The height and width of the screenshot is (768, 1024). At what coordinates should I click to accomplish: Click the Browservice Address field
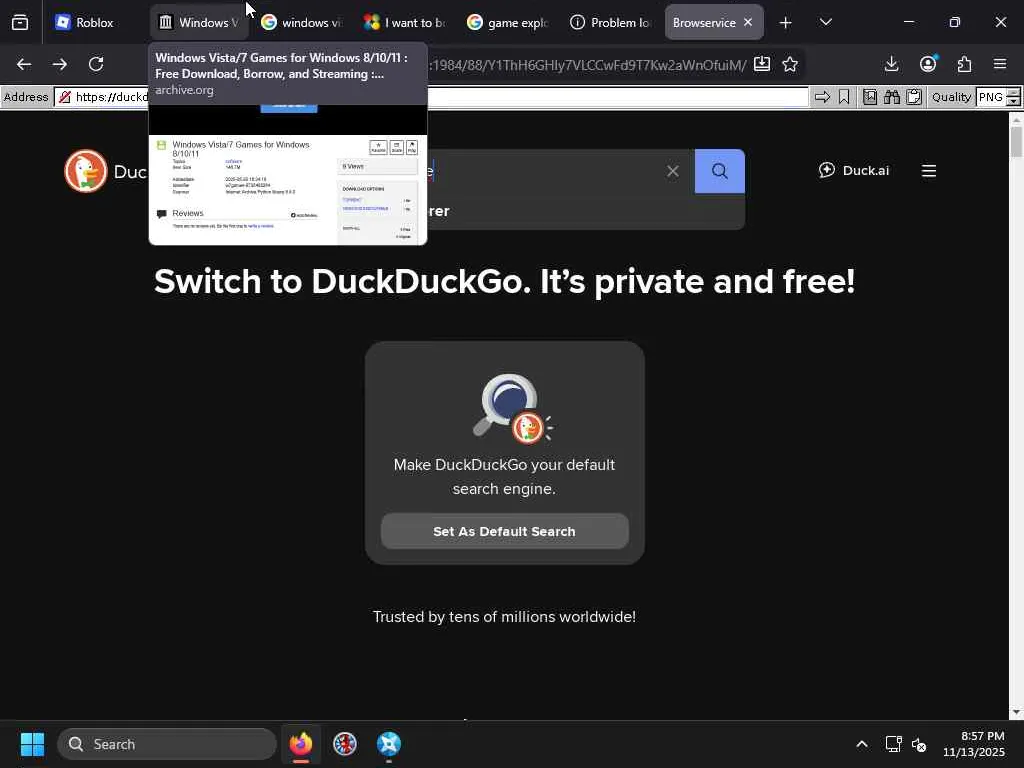tap(431, 97)
